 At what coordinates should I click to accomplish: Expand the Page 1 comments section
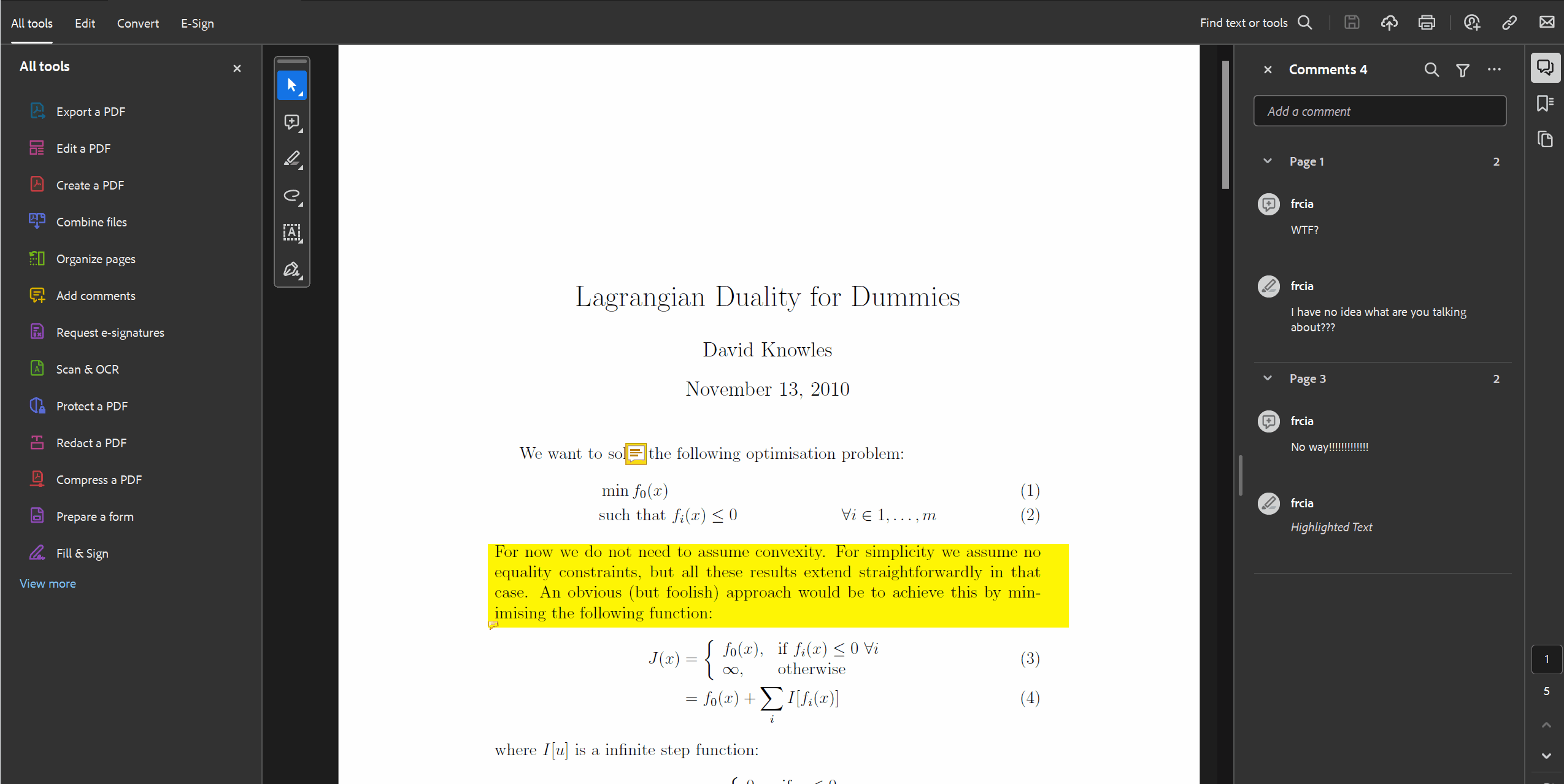[x=1268, y=160]
